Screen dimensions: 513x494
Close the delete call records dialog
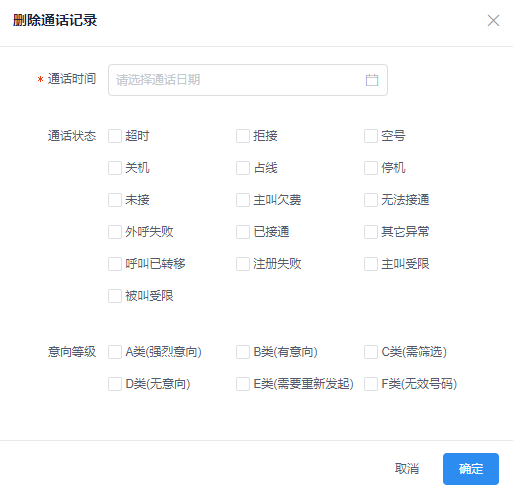point(493,20)
